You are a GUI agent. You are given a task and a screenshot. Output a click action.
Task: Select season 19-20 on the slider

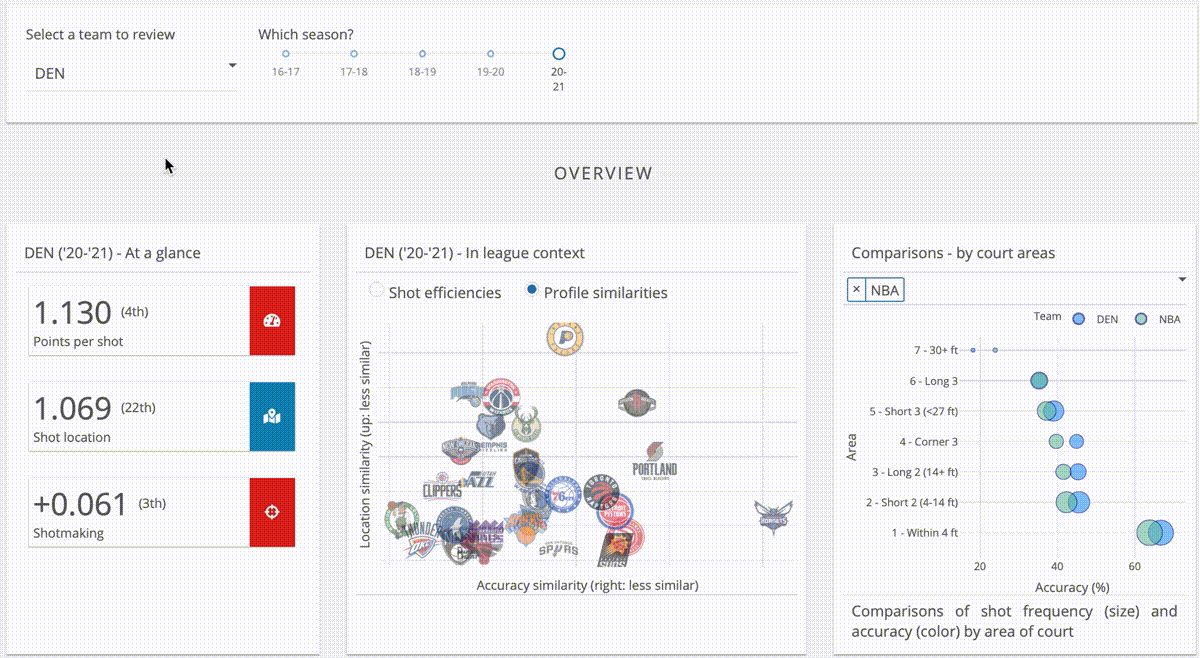(x=490, y=54)
